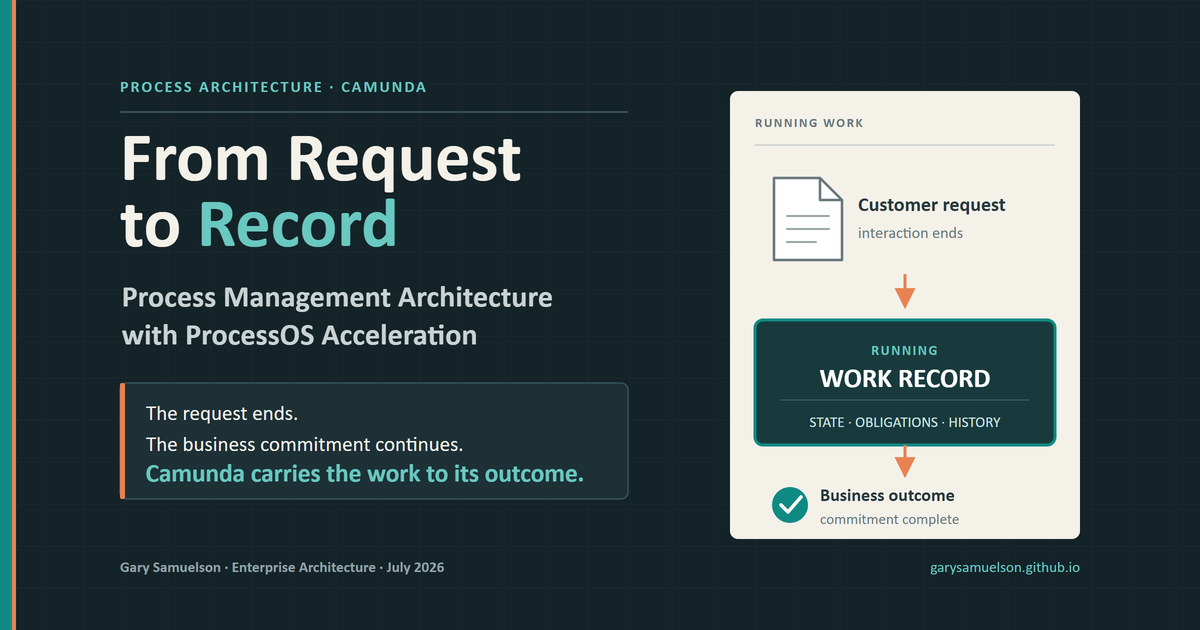Click "PROCESS ARCHITECTURE · CAMUNDA" header label
Image resolution: width=1200 pixels, height=630 pixels.
point(273,87)
